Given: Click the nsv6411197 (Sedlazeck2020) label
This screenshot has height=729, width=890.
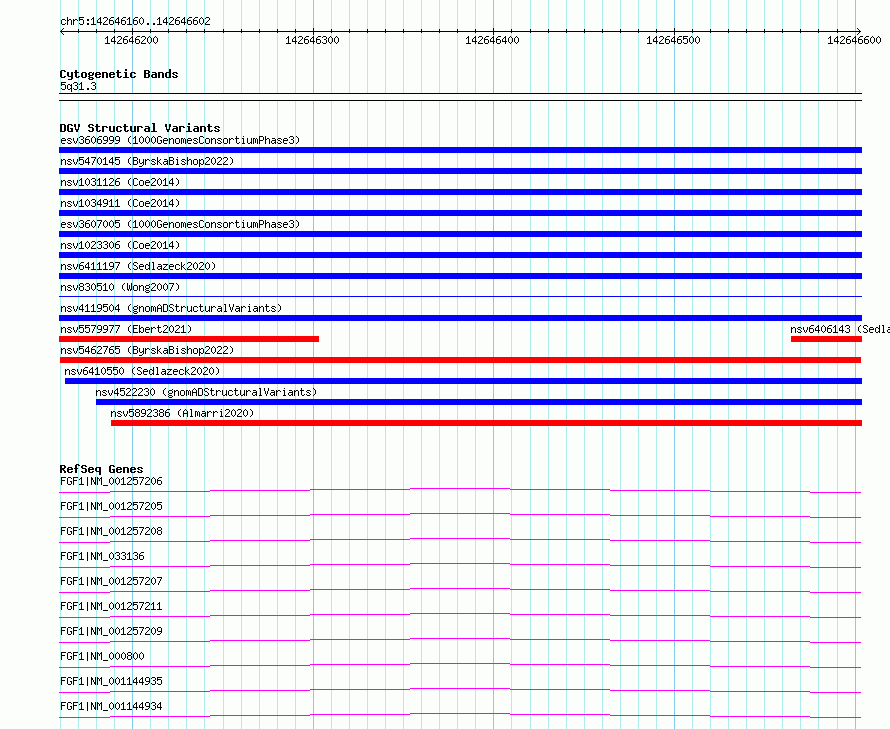Looking at the screenshot, I should coord(138,266).
